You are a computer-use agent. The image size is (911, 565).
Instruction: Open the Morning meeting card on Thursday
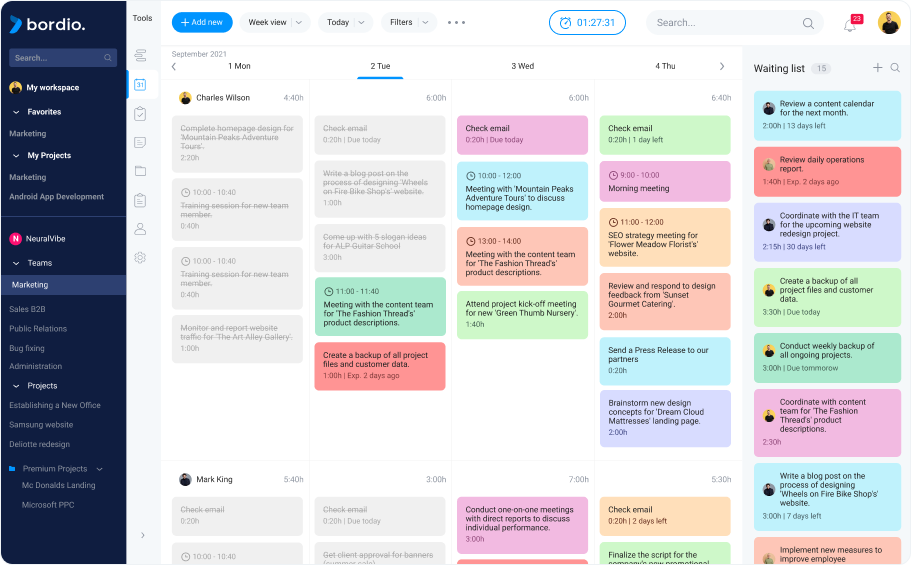click(665, 181)
